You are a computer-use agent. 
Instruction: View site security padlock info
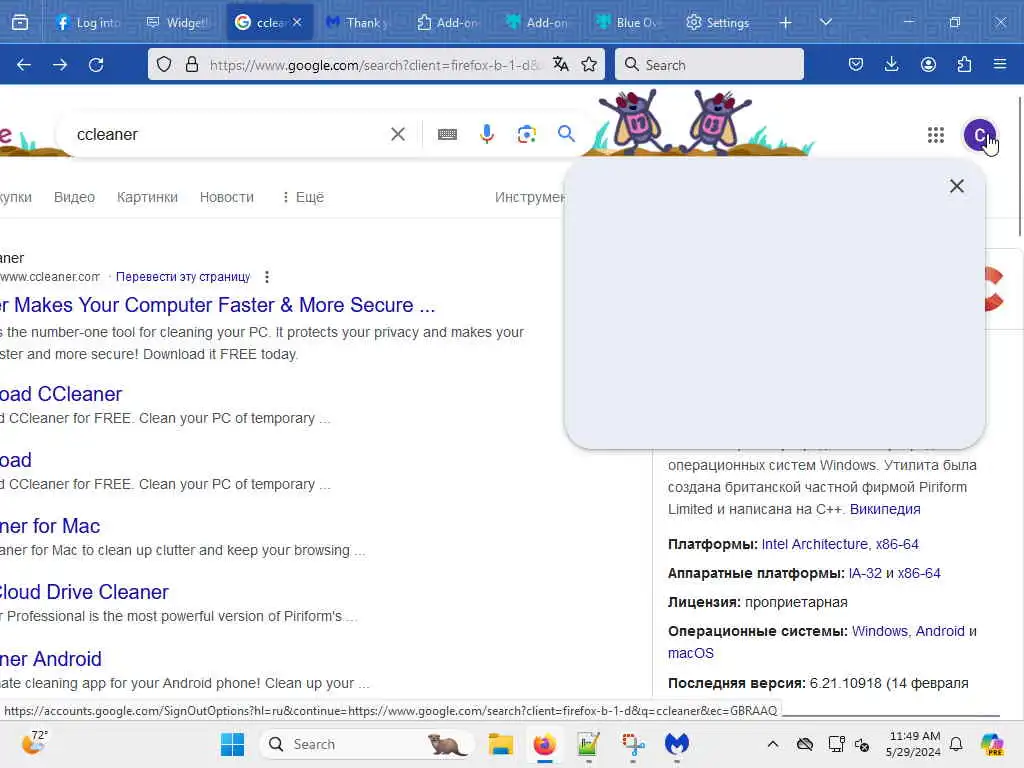tap(191, 65)
